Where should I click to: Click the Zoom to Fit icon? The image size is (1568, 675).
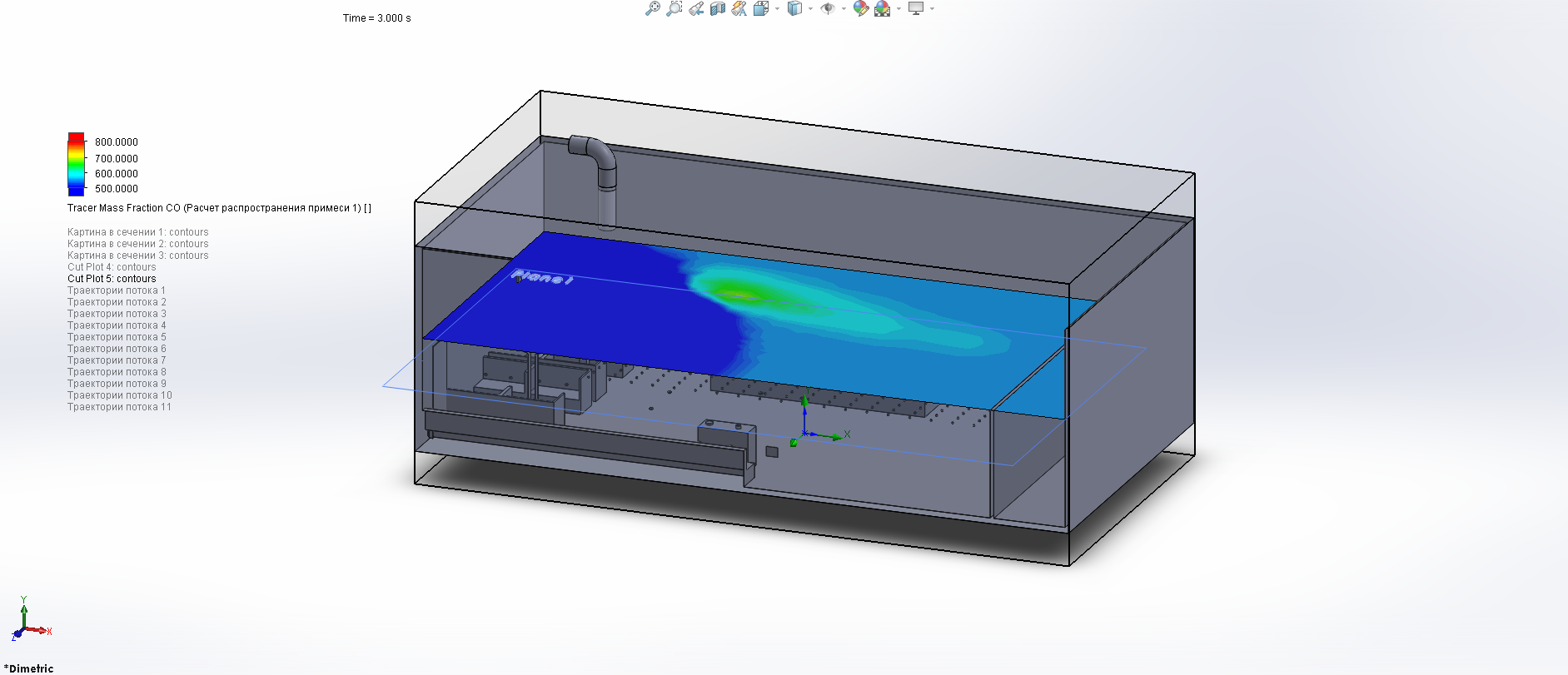pyautogui.click(x=653, y=8)
